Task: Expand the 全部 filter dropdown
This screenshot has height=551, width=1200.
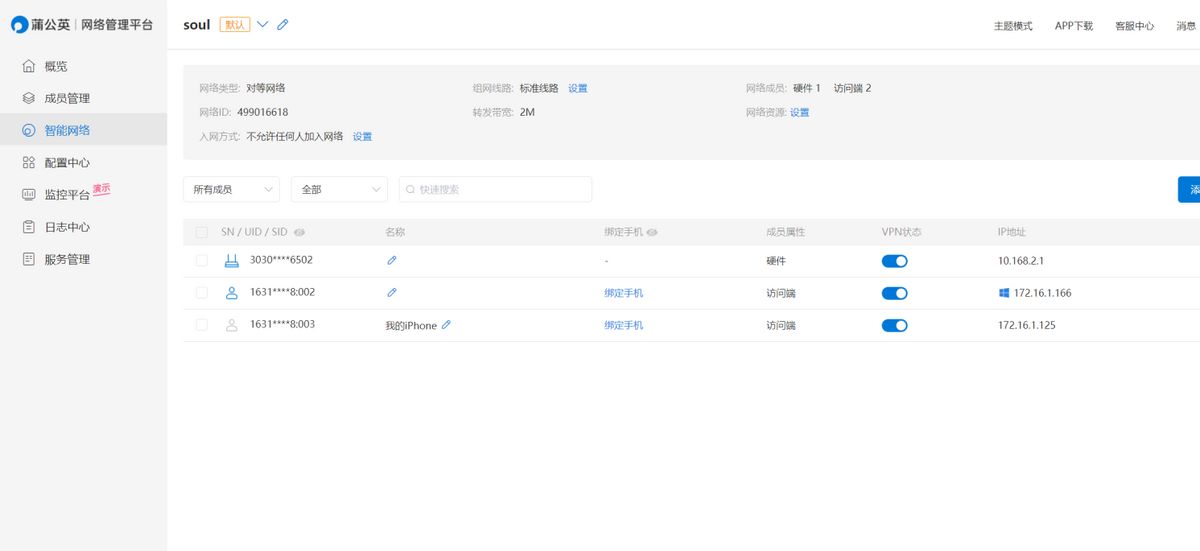Action: pos(339,189)
